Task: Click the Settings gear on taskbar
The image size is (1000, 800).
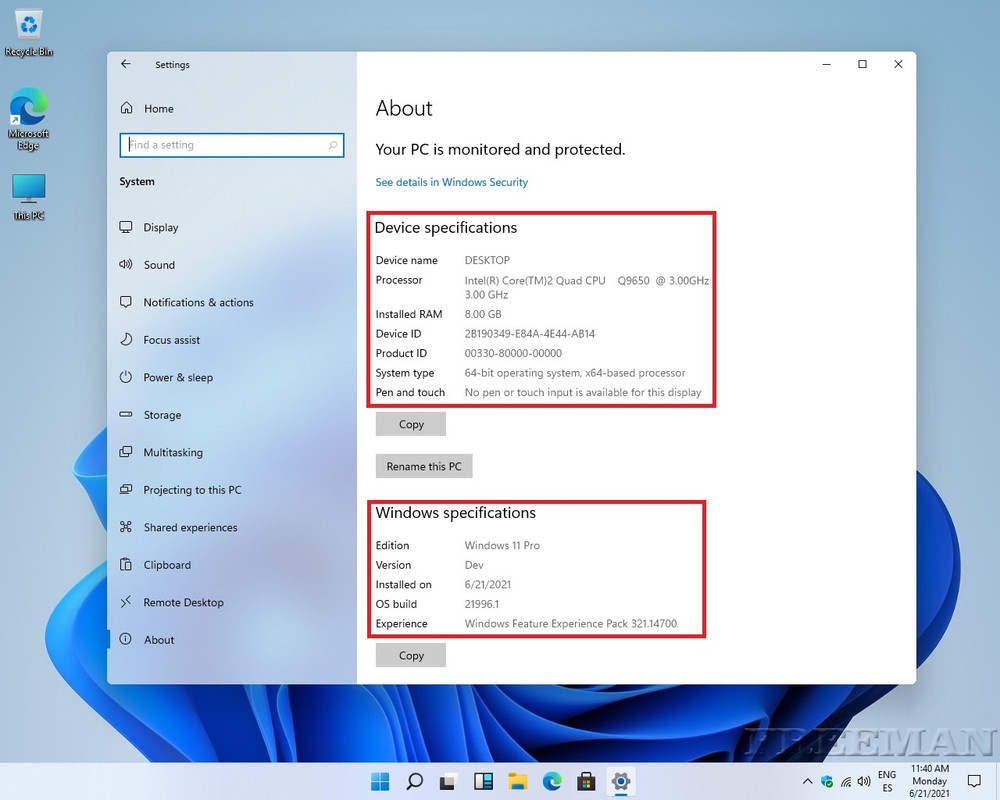Action: tap(621, 781)
